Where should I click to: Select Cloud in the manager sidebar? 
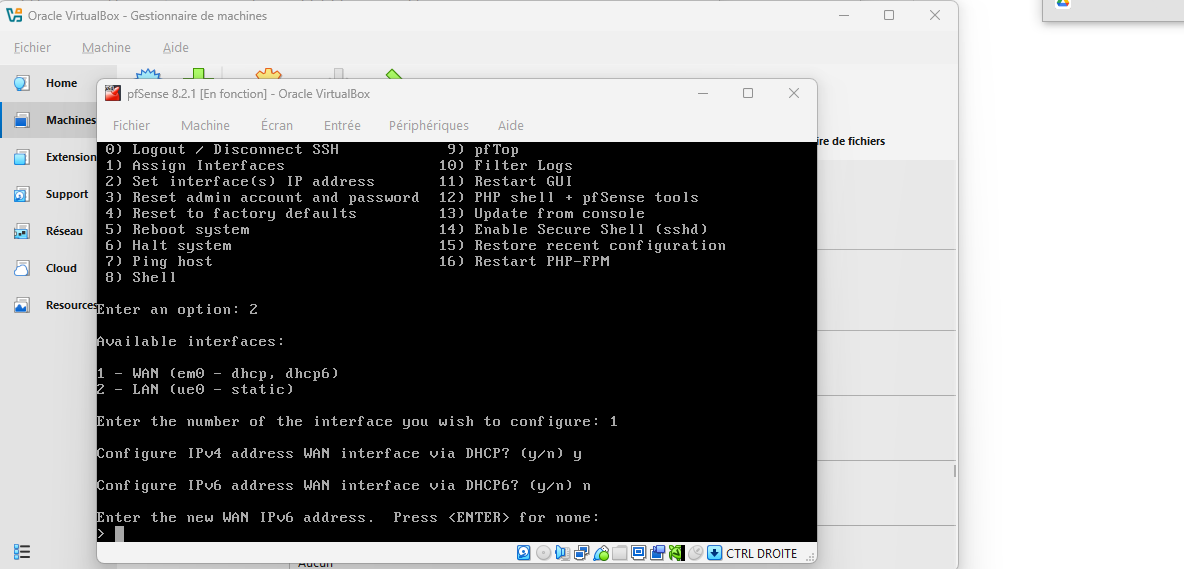click(61, 268)
